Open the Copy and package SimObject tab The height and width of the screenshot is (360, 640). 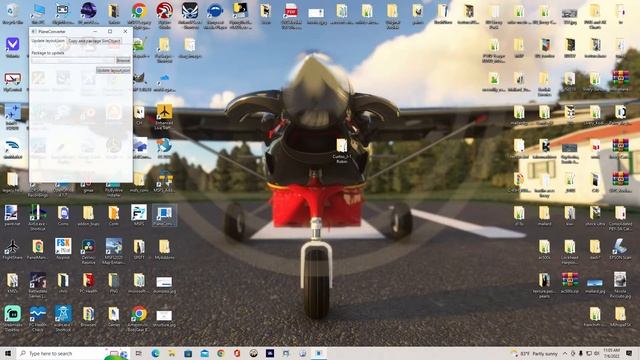point(94,41)
